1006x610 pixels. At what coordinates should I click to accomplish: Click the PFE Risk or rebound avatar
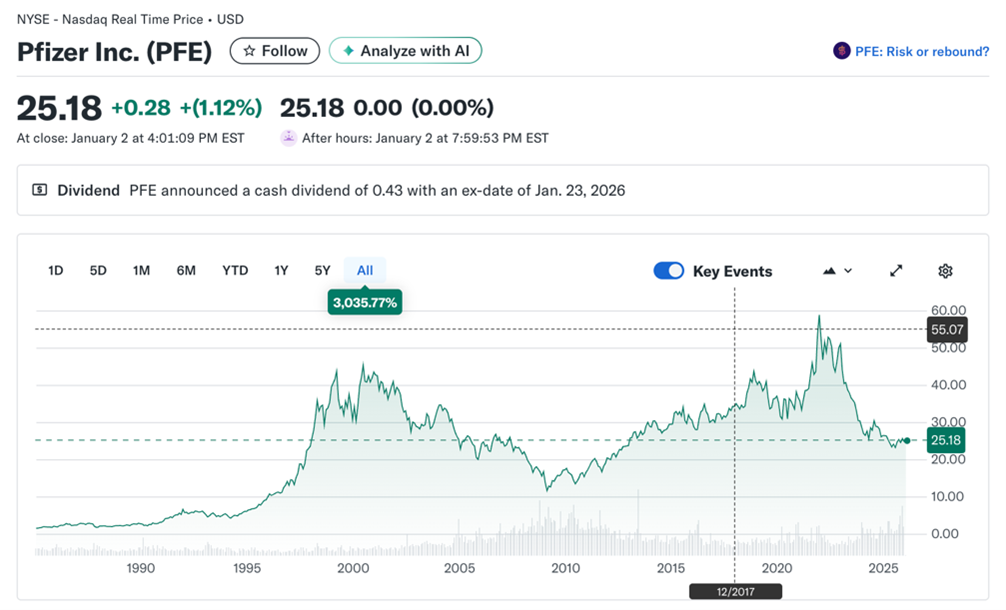(841, 51)
